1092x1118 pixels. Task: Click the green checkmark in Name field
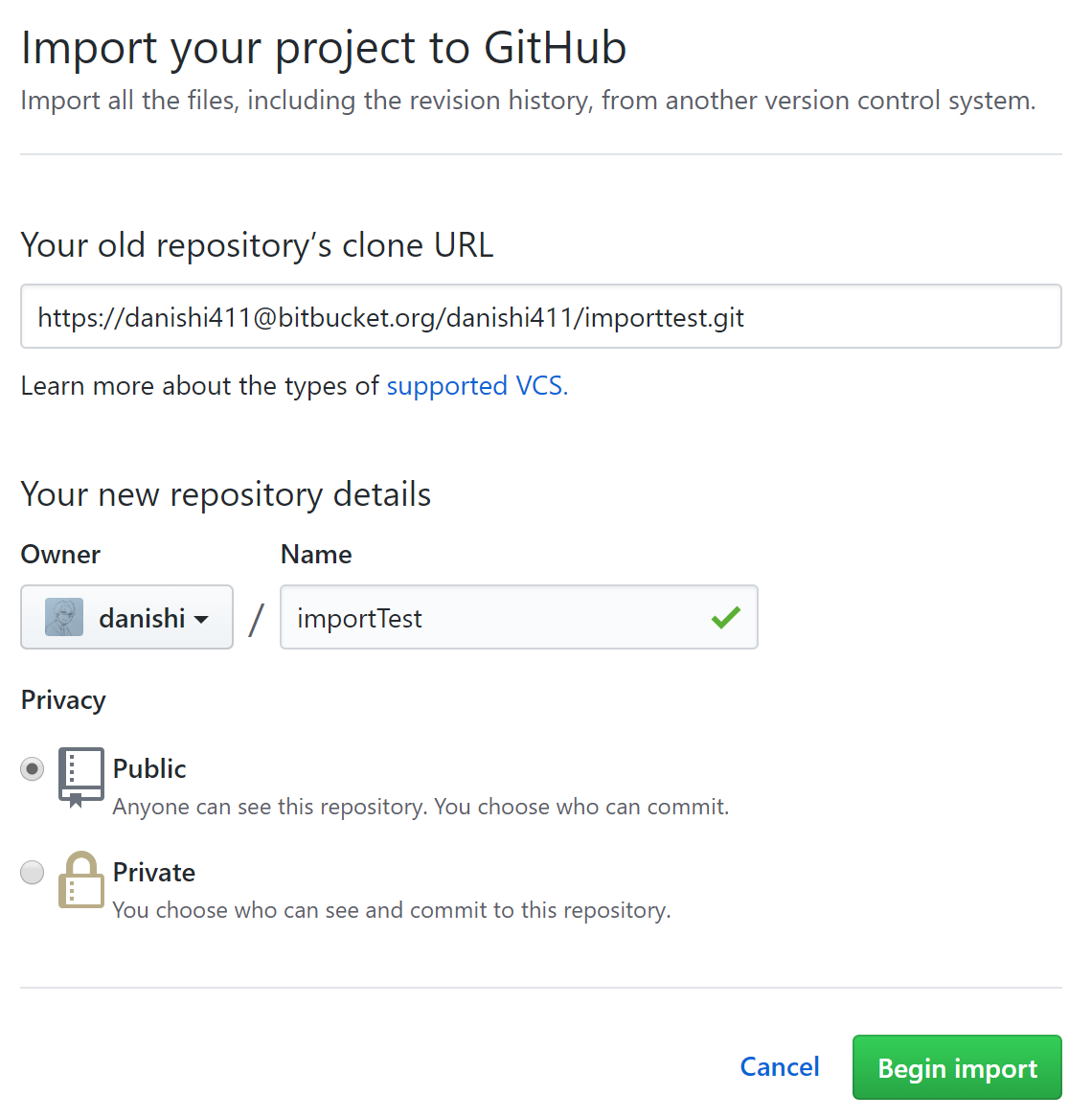pos(726,618)
